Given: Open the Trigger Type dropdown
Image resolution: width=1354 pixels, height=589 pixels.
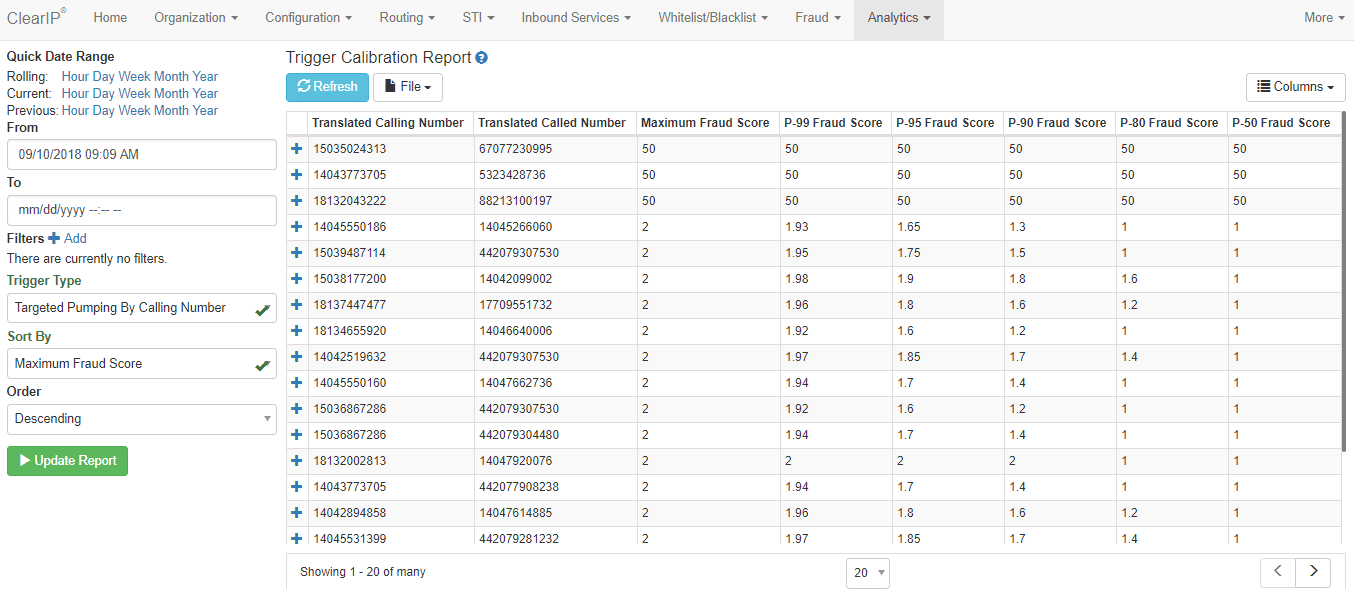Looking at the screenshot, I should click(141, 308).
